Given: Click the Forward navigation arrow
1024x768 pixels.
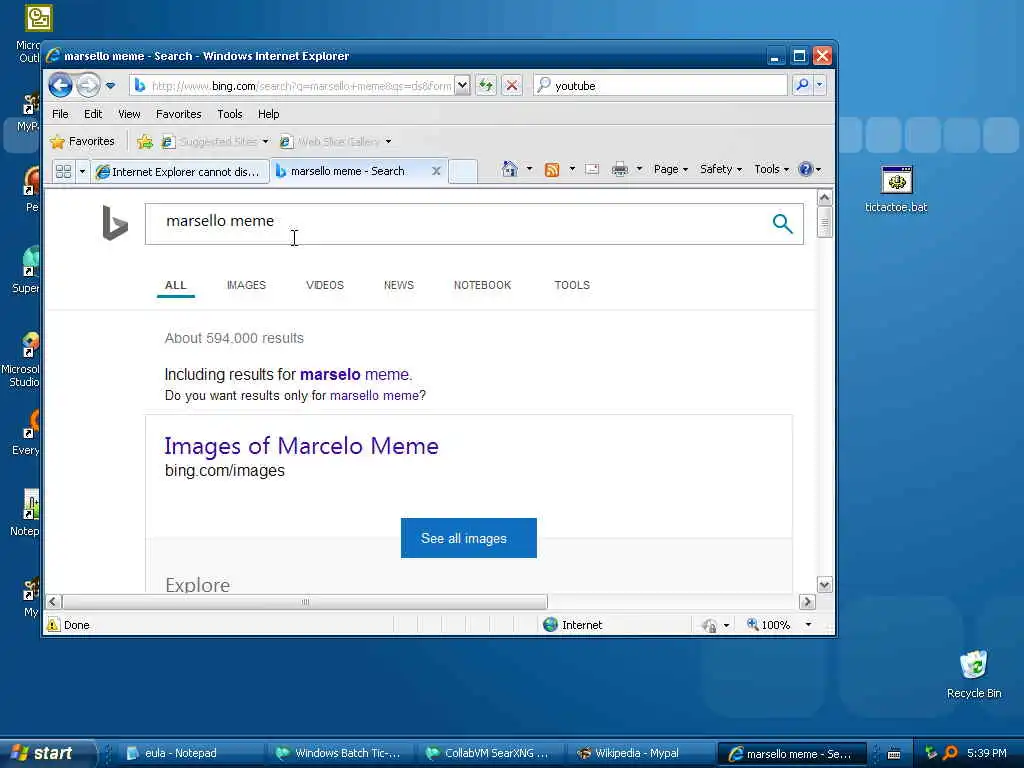Looking at the screenshot, I should click(x=88, y=86).
